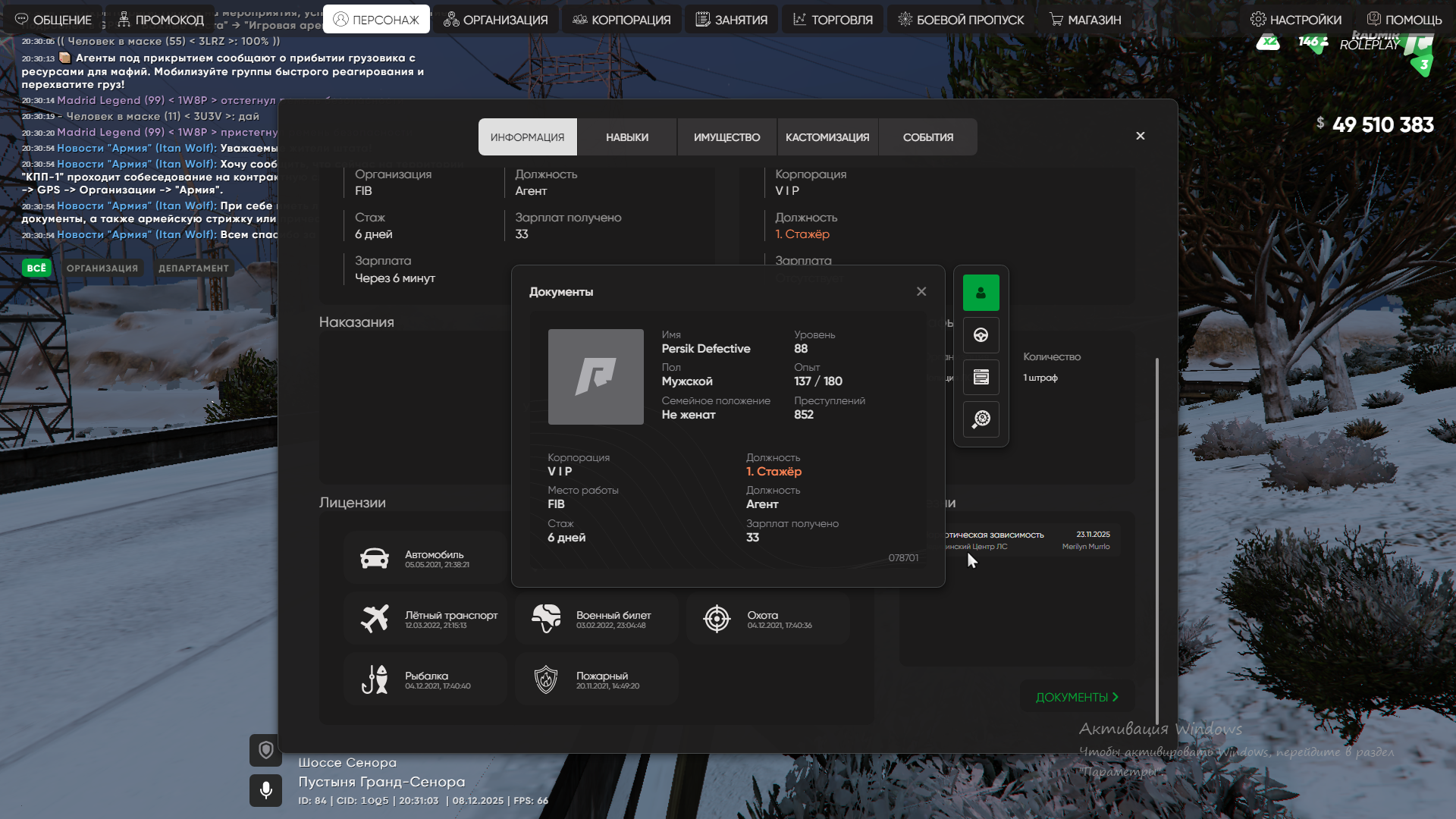This screenshot has height=819, width=1456.
Task: Click the chart icon beside ТОРГОВЛЯ
Action: click(799, 19)
